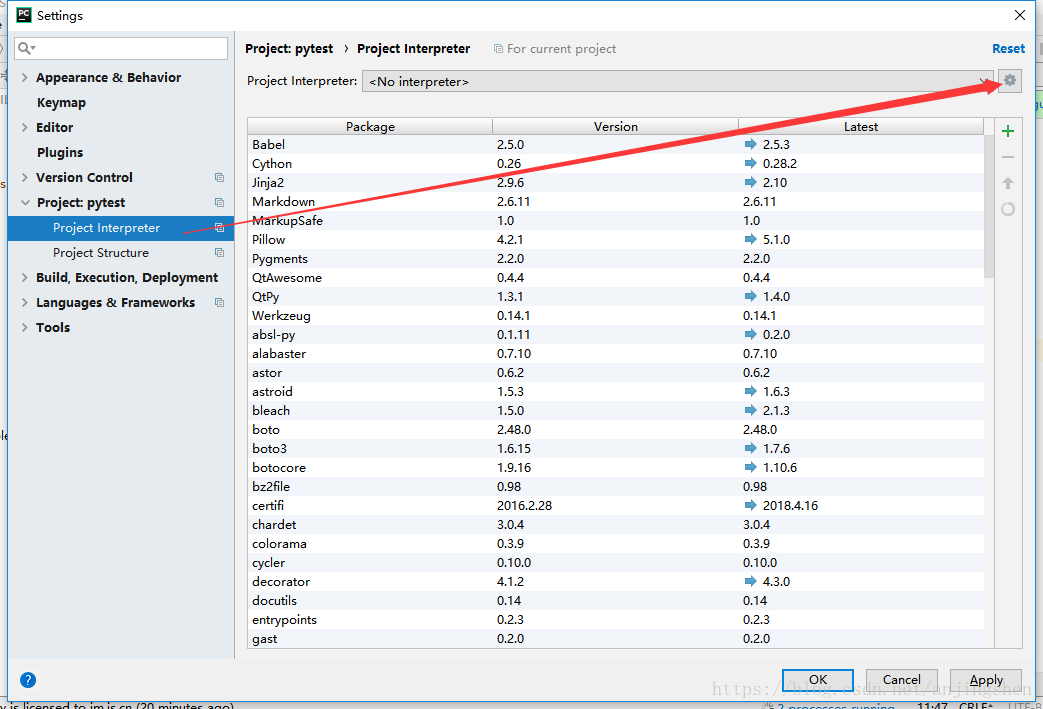Select the QtPy package row
The image size is (1043, 709).
[x=616, y=297]
